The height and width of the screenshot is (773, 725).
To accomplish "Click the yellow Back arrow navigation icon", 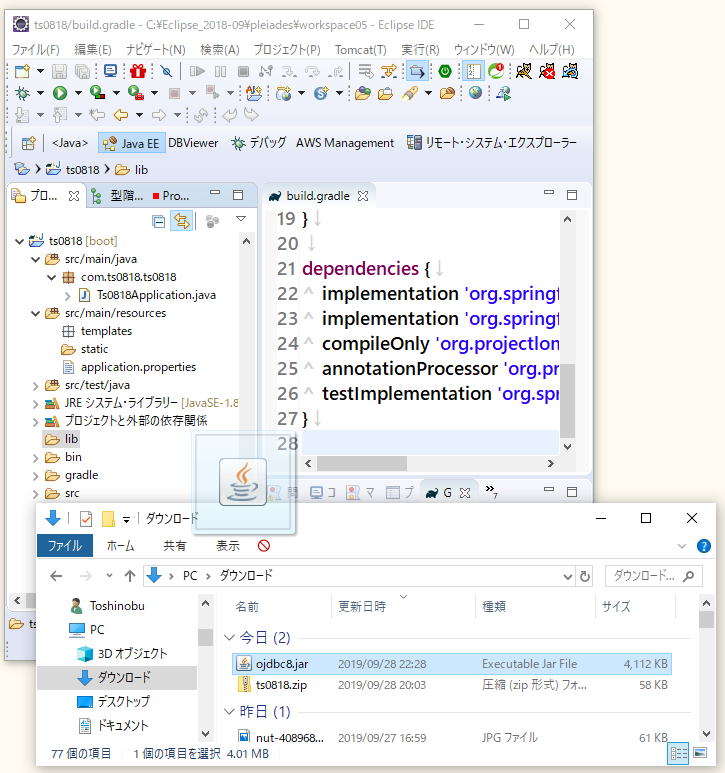I will point(121,115).
